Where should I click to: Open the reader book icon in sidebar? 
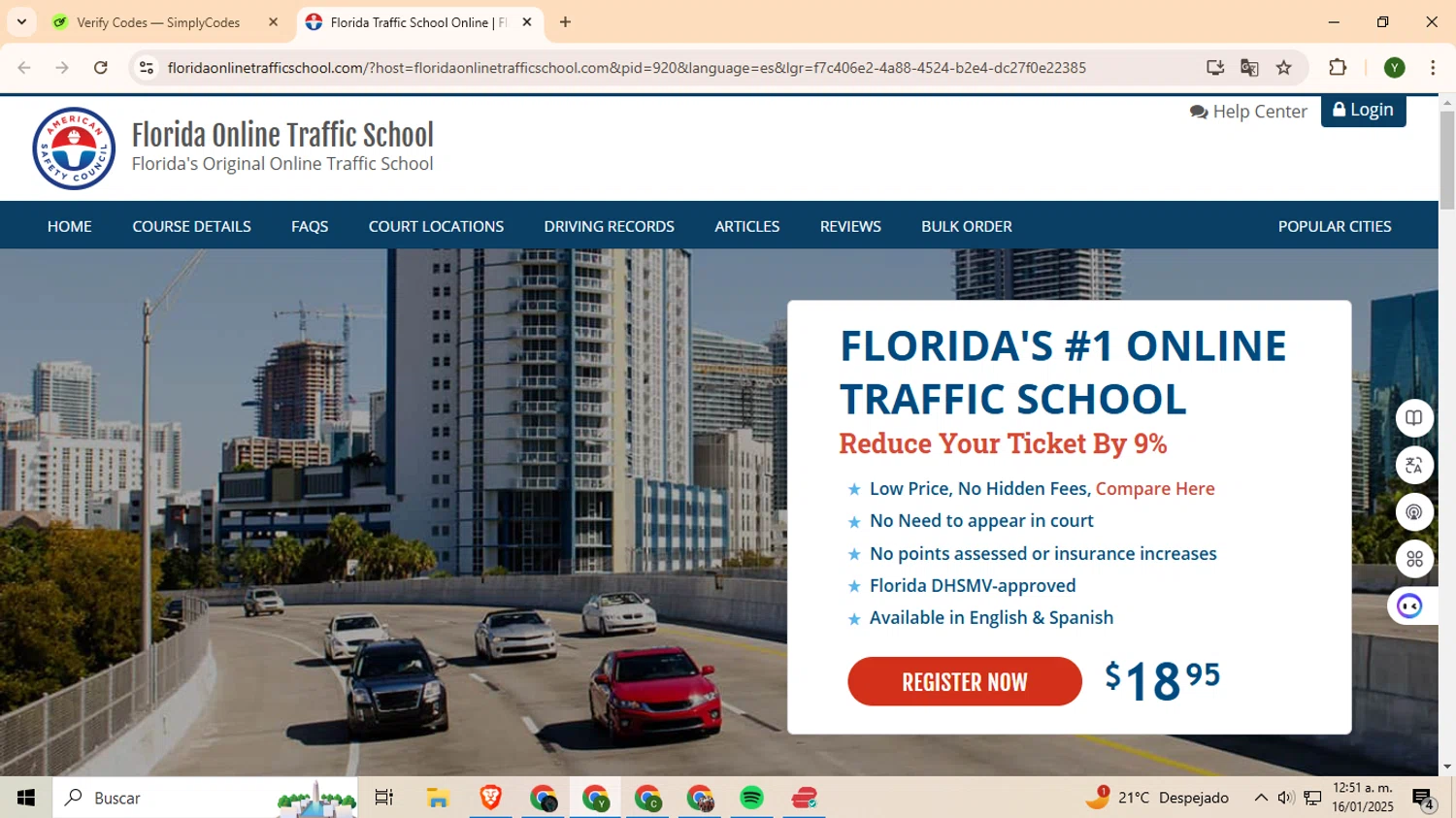pos(1414,418)
